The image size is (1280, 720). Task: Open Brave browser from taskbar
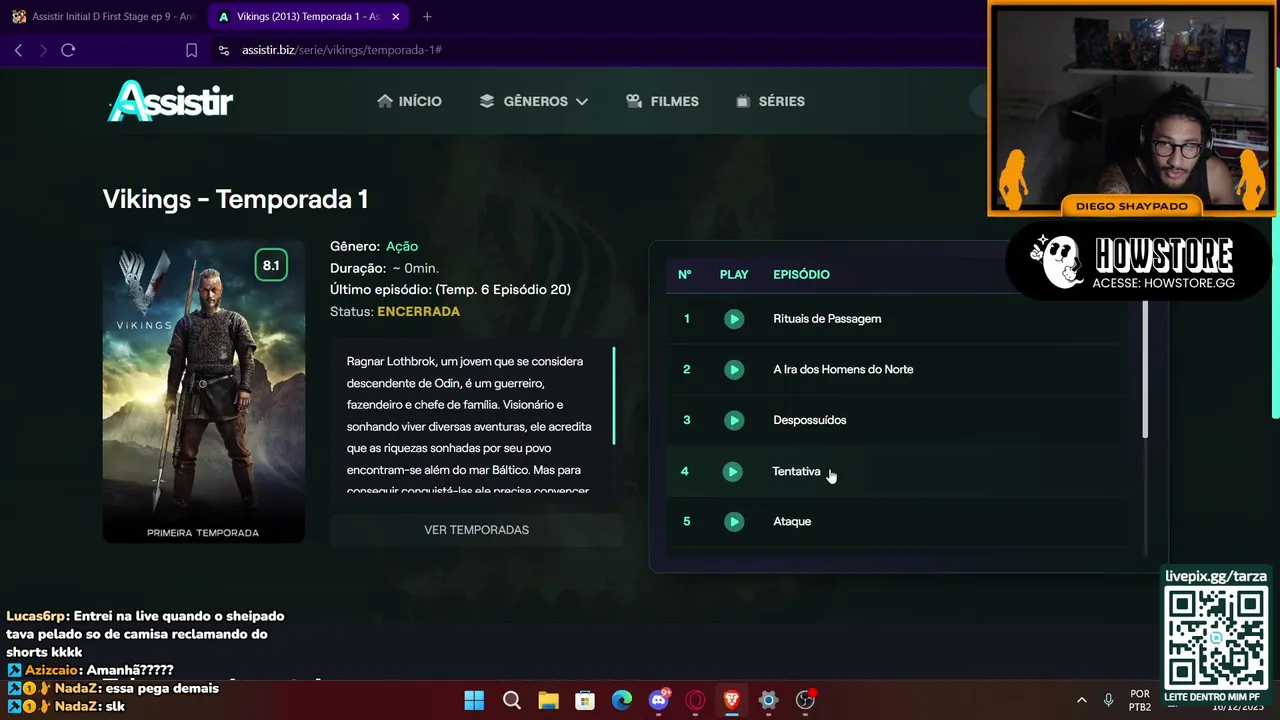732,700
